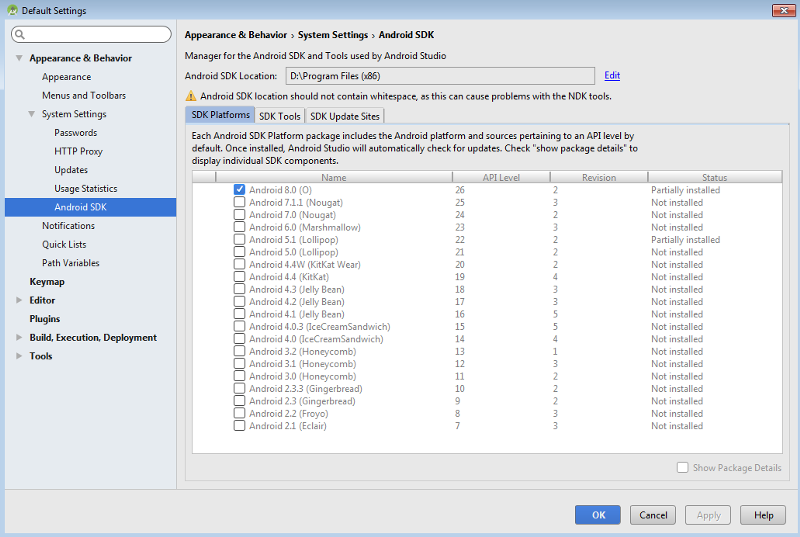The height and width of the screenshot is (537, 800).
Task: Click System Settings in the breadcrumb
Action: 333,35
